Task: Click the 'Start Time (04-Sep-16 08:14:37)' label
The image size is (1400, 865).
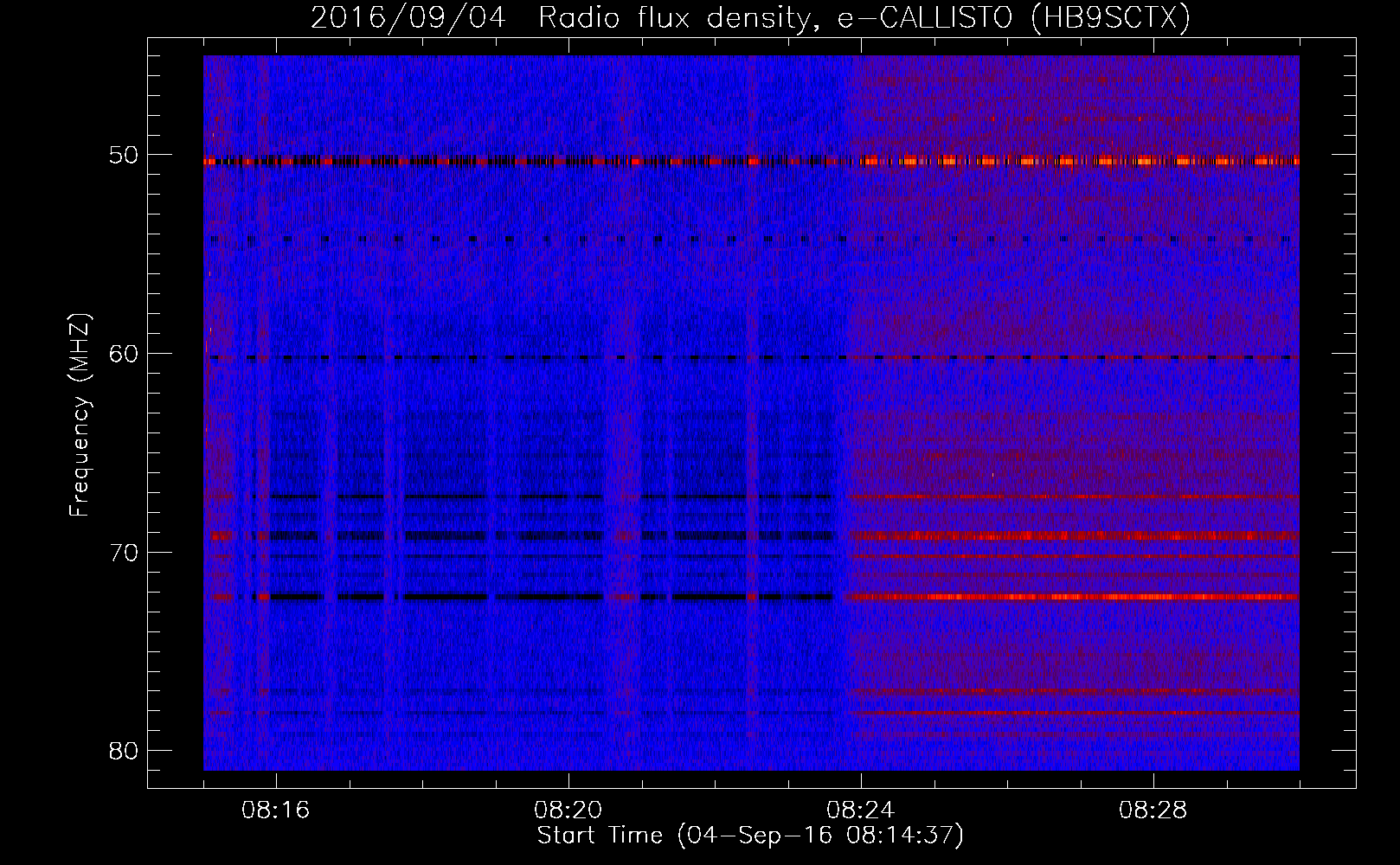Action: (x=750, y=836)
